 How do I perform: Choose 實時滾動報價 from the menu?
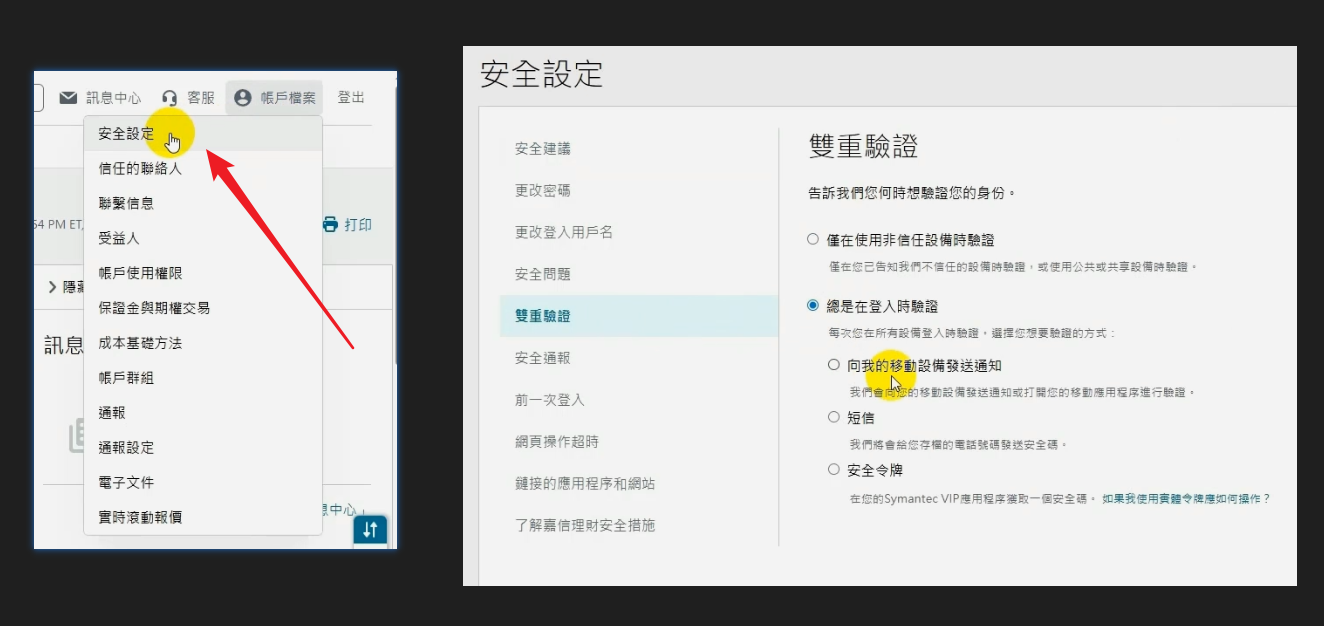(x=203, y=518)
